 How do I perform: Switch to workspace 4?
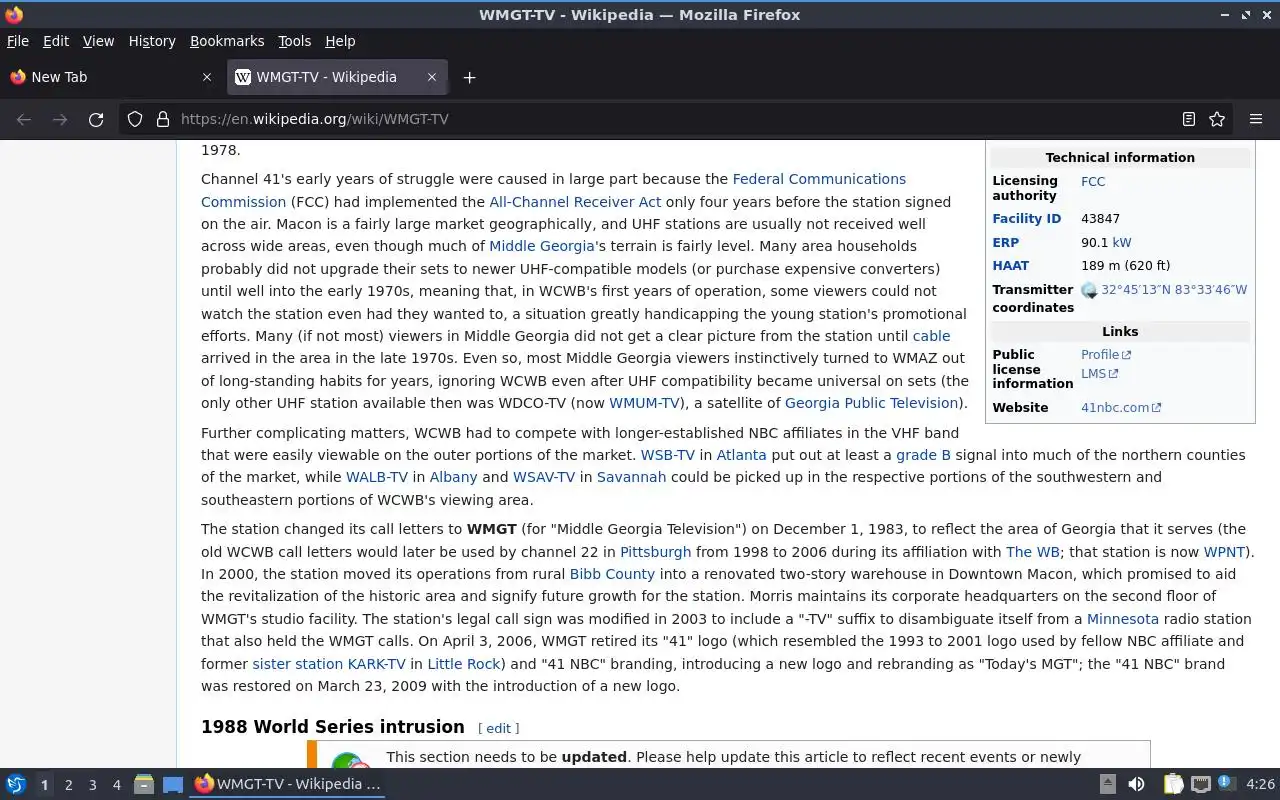coord(116,785)
